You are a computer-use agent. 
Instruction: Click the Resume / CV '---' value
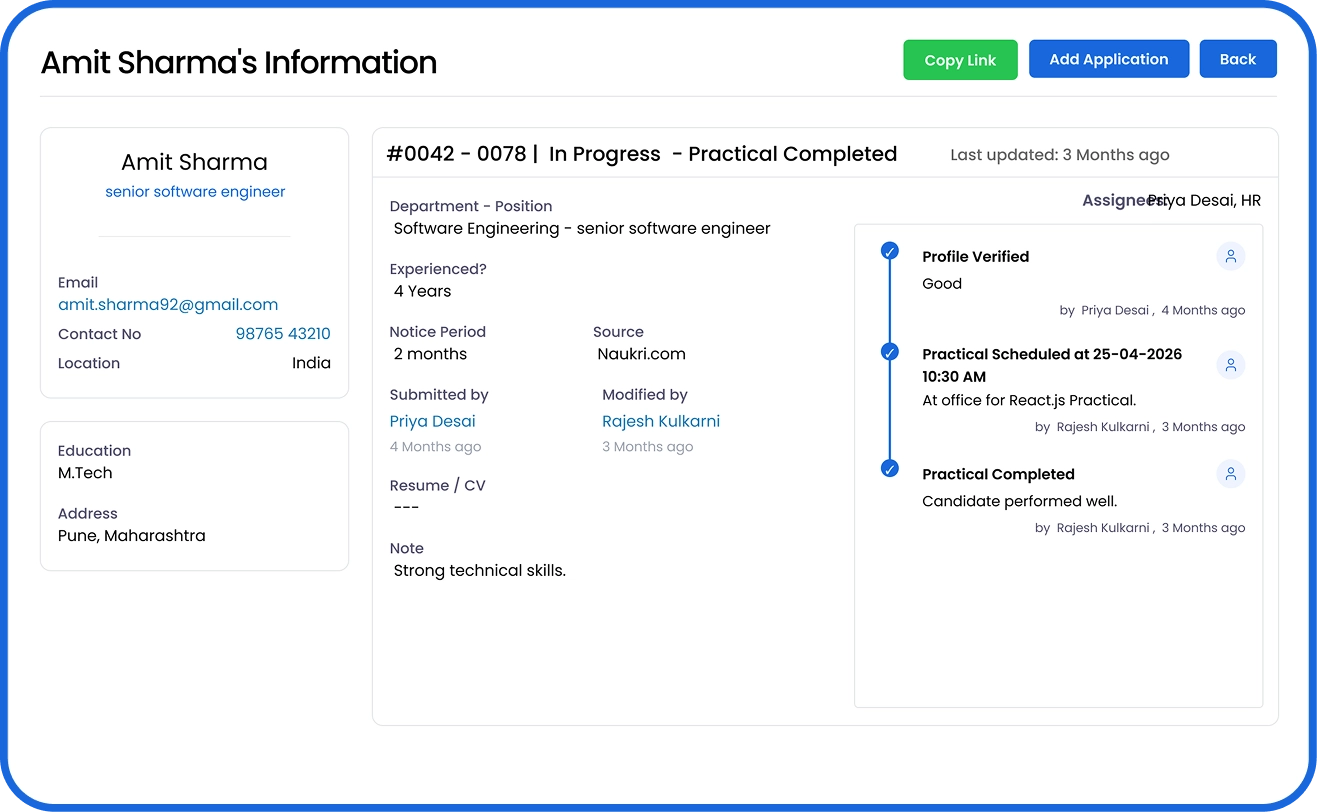(406, 508)
